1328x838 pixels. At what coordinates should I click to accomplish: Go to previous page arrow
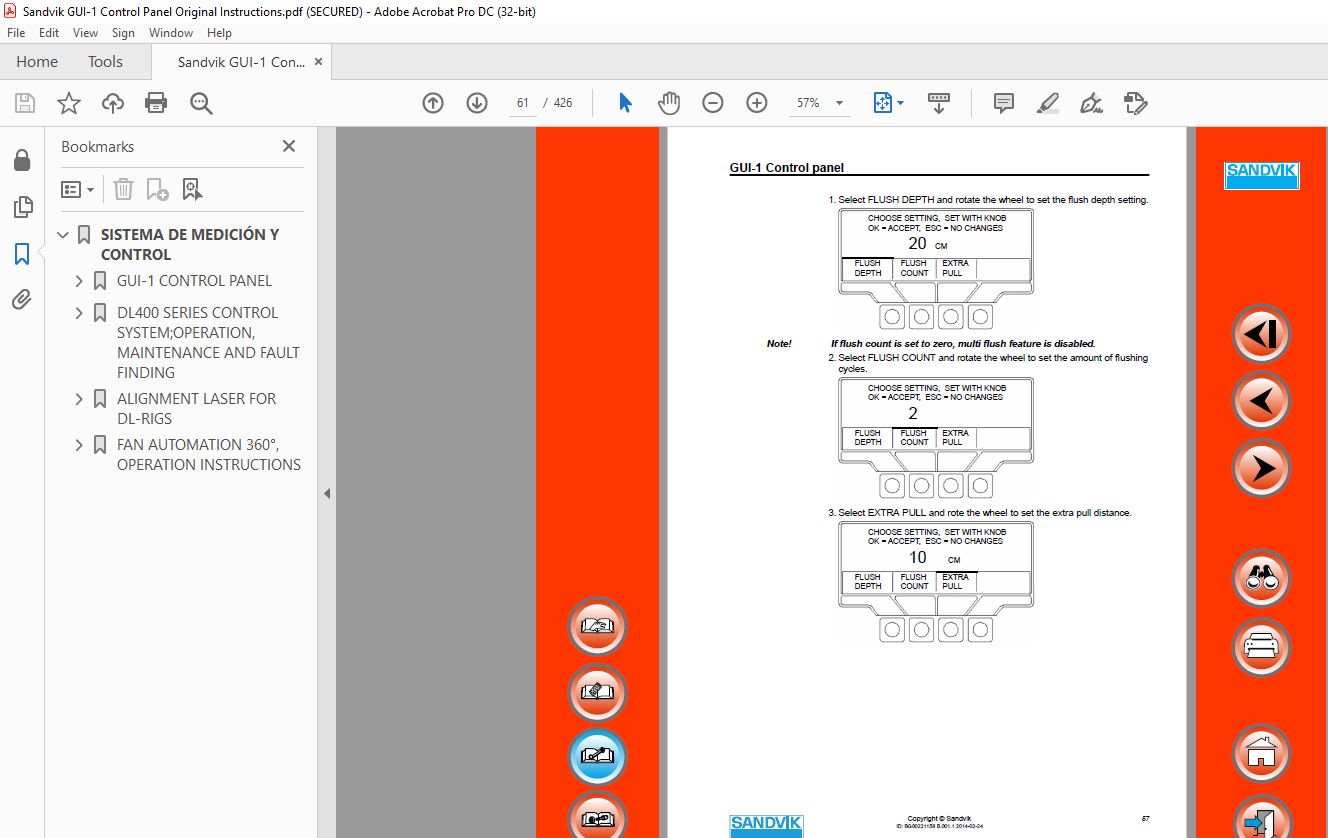[x=433, y=103]
